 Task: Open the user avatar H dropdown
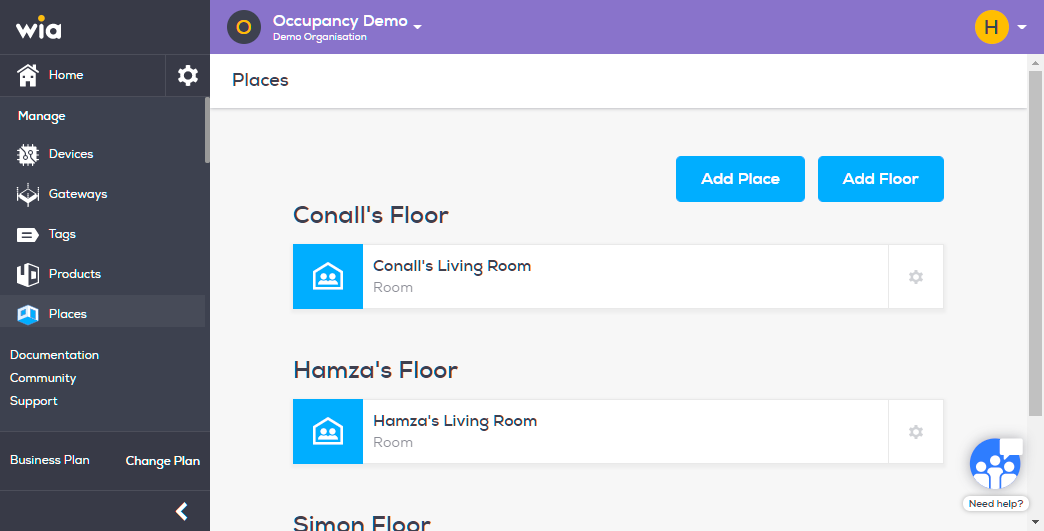[x=1001, y=27]
